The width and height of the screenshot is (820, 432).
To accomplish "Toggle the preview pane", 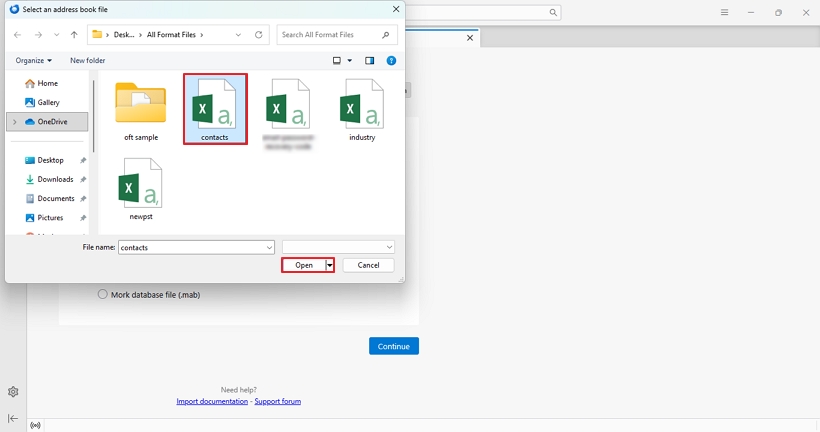I will click(370, 61).
